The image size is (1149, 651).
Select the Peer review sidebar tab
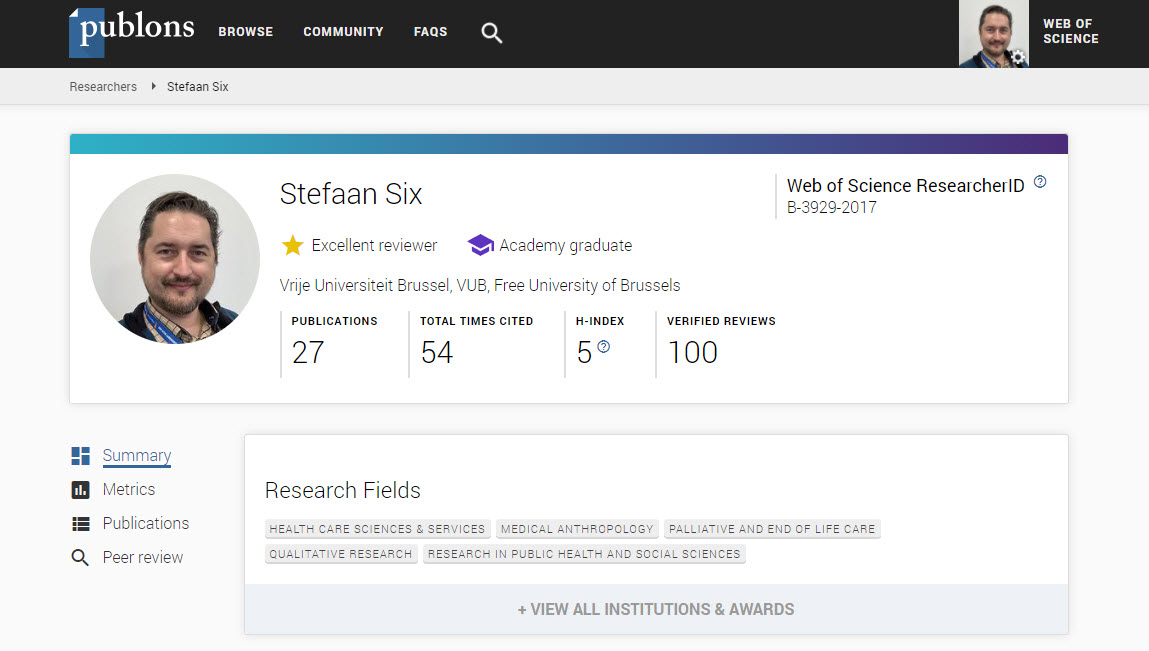143,558
